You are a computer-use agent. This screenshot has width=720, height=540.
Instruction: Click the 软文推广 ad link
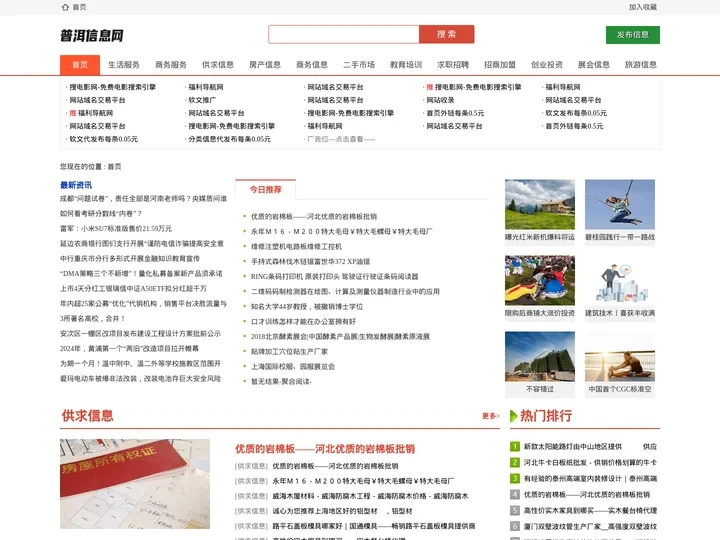click(x=202, y=100)
